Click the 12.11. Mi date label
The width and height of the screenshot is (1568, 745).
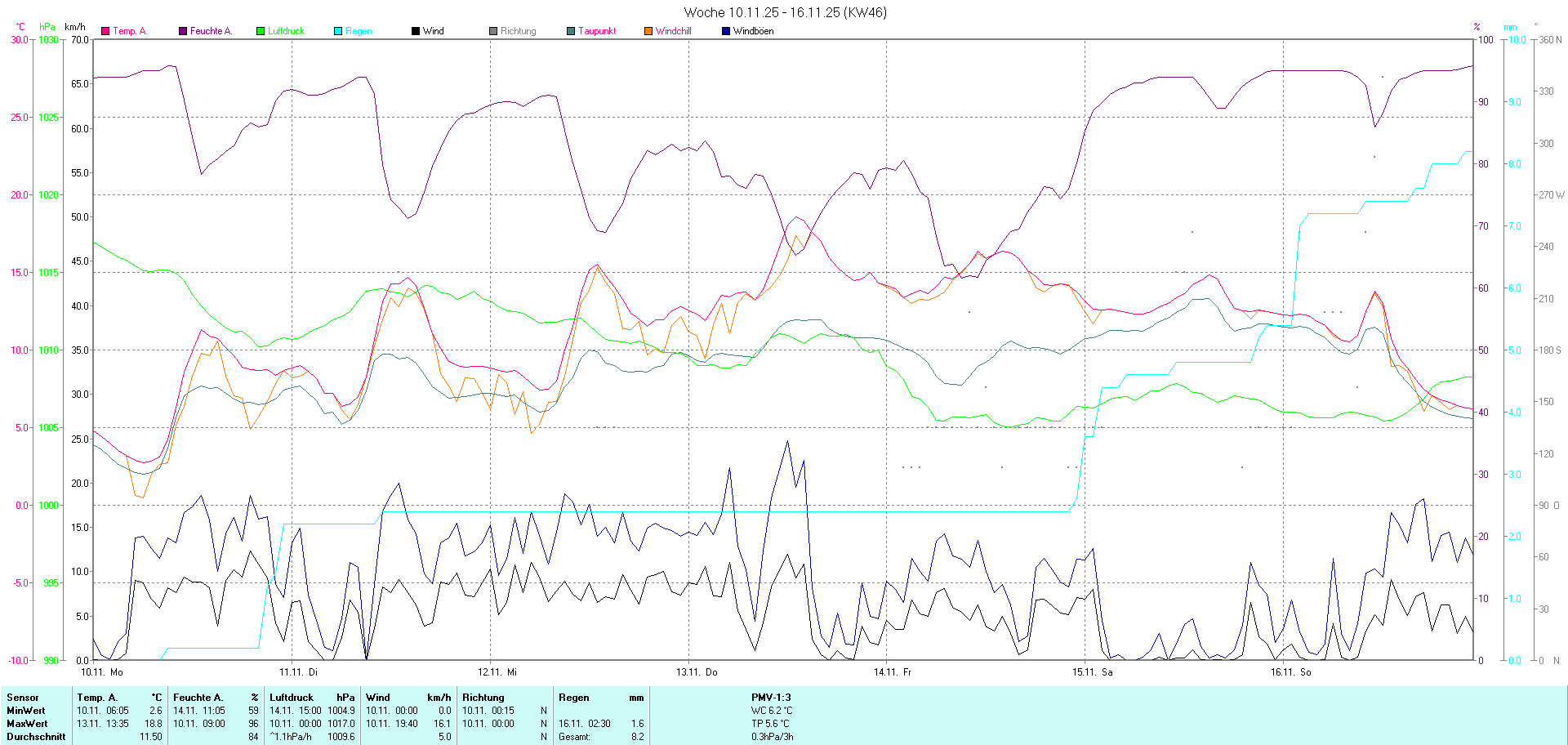point(497,672)
